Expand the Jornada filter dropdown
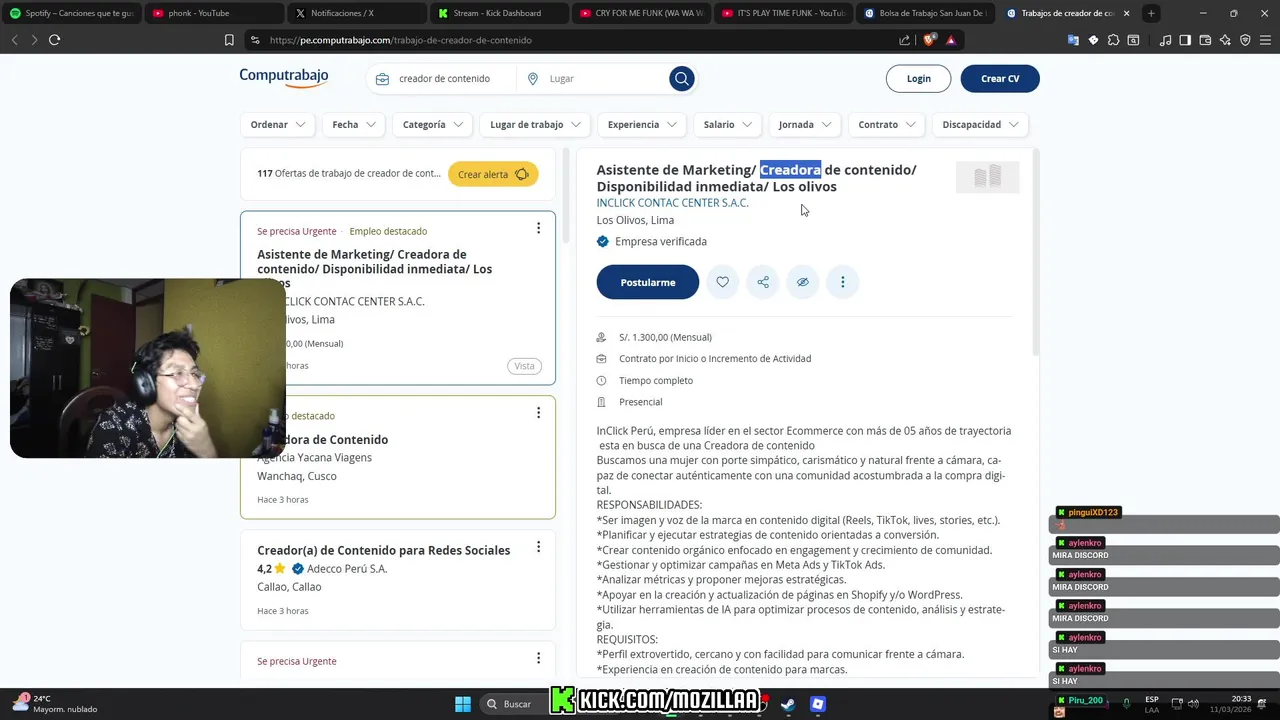 (805, 124)
